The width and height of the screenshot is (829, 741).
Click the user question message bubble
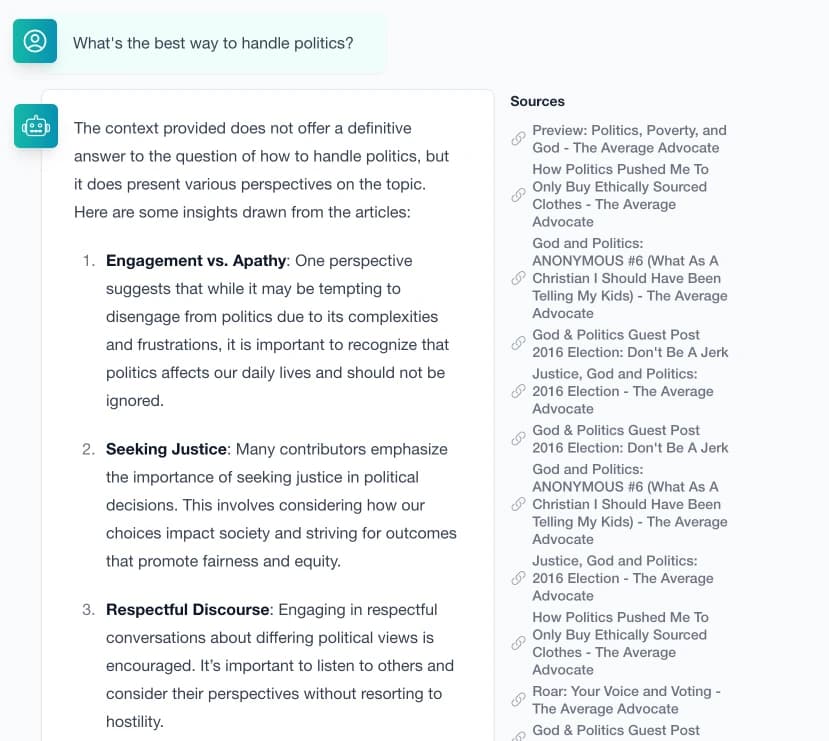[x=213, y=43]
